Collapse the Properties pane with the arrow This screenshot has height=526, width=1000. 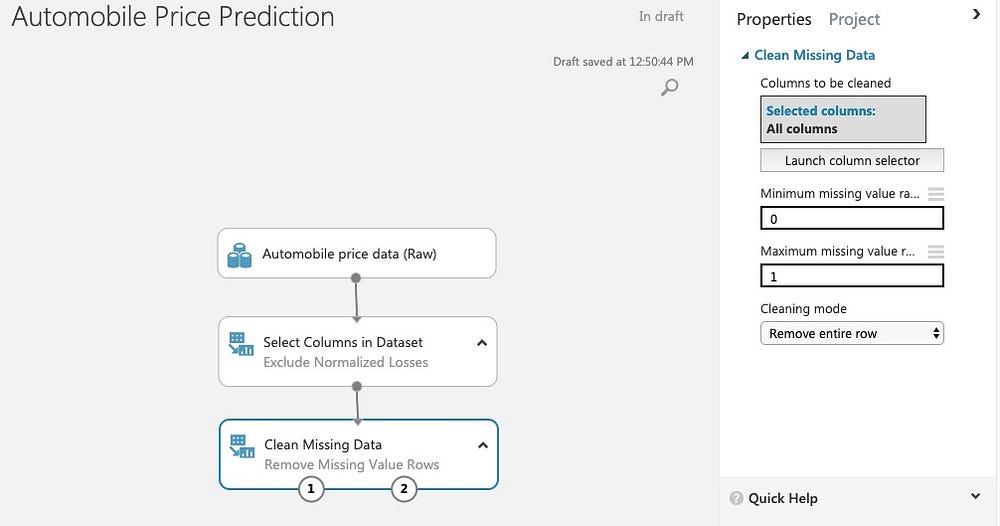(x=976, y=14)
